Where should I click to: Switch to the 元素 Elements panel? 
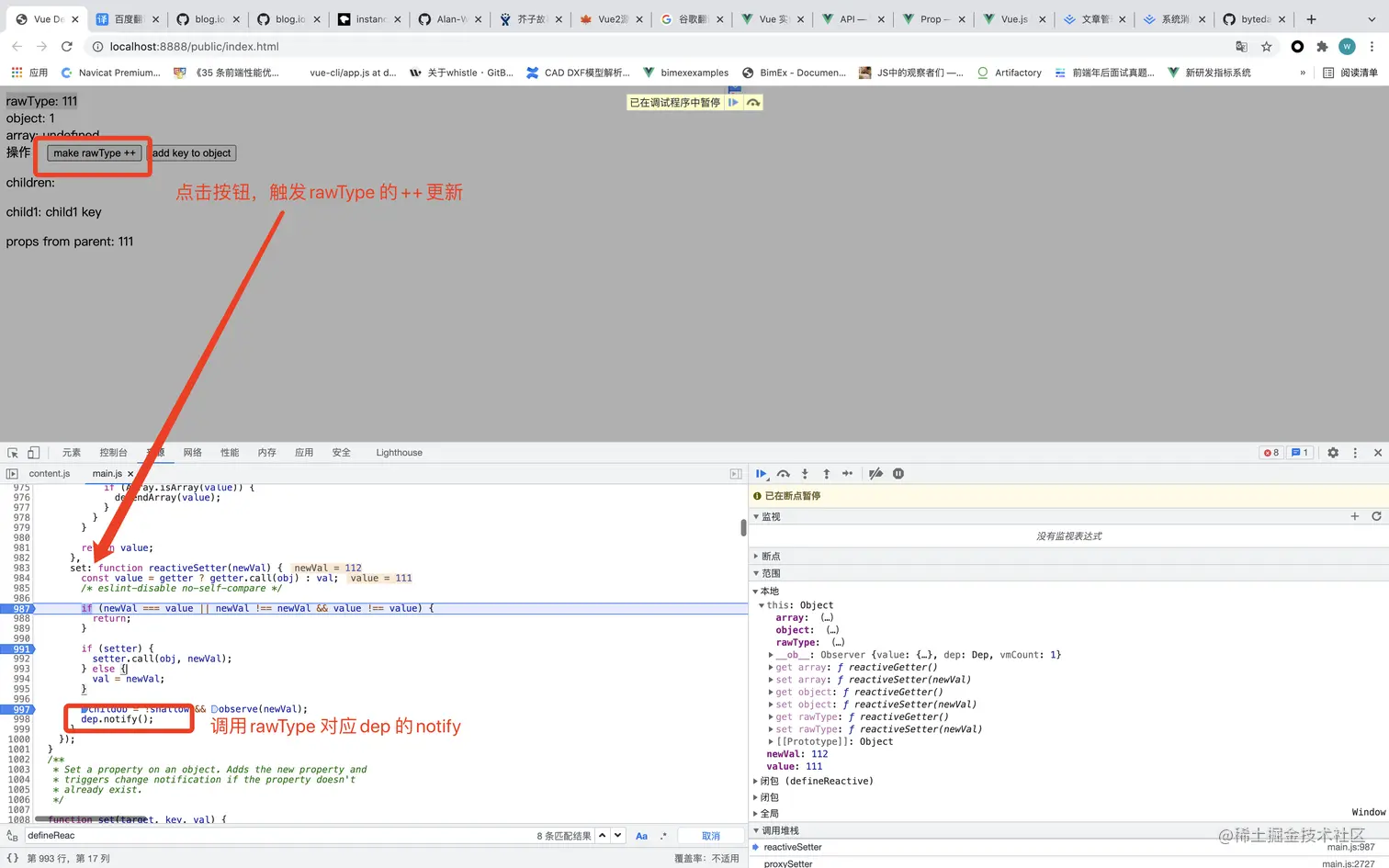(72, 453)
